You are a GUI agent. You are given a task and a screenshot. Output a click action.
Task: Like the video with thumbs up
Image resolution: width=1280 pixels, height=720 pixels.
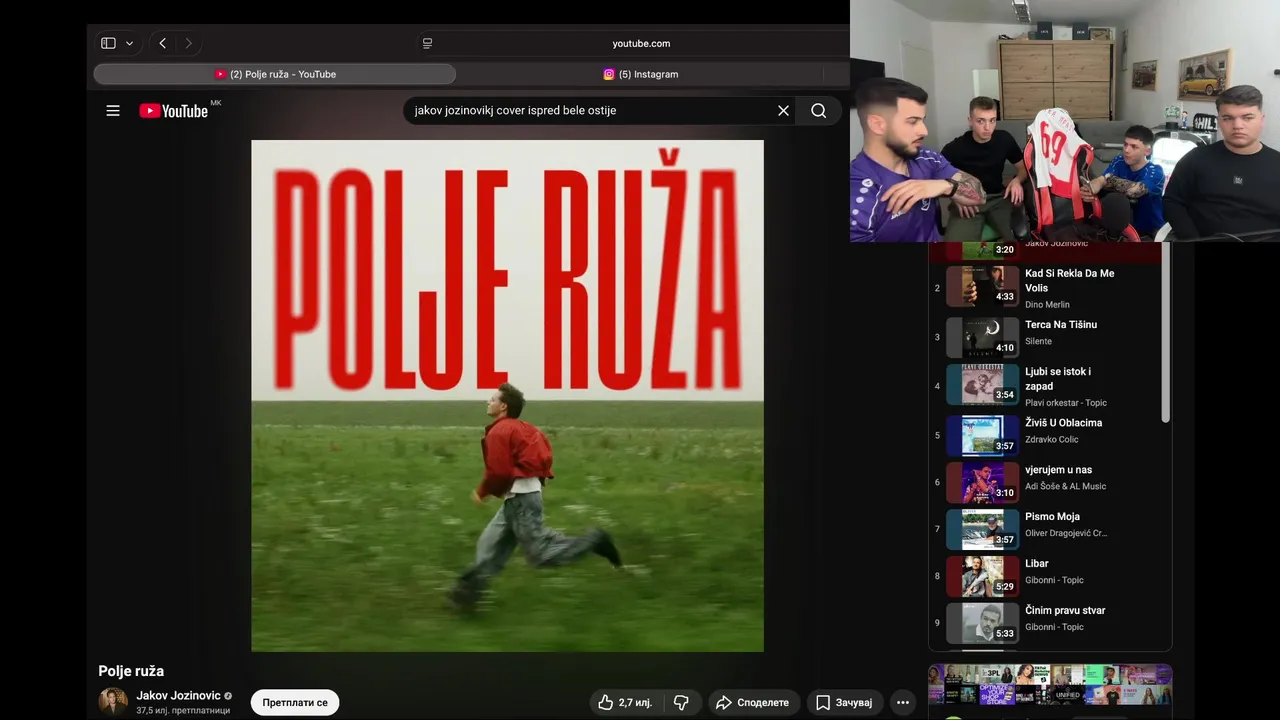coord(625,703)
